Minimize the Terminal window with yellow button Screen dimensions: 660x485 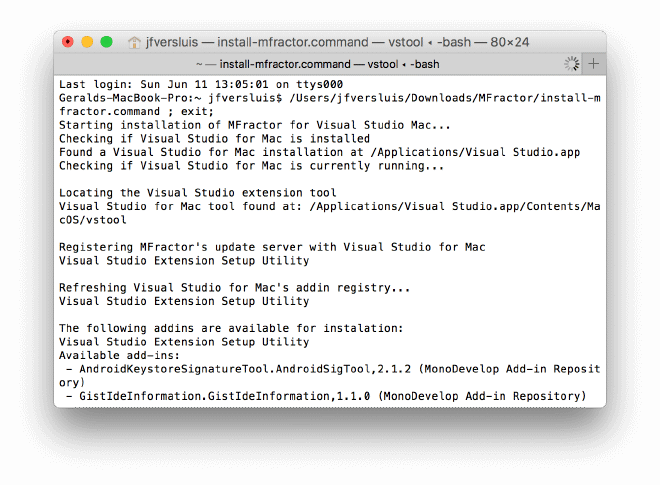coord(87,42)
